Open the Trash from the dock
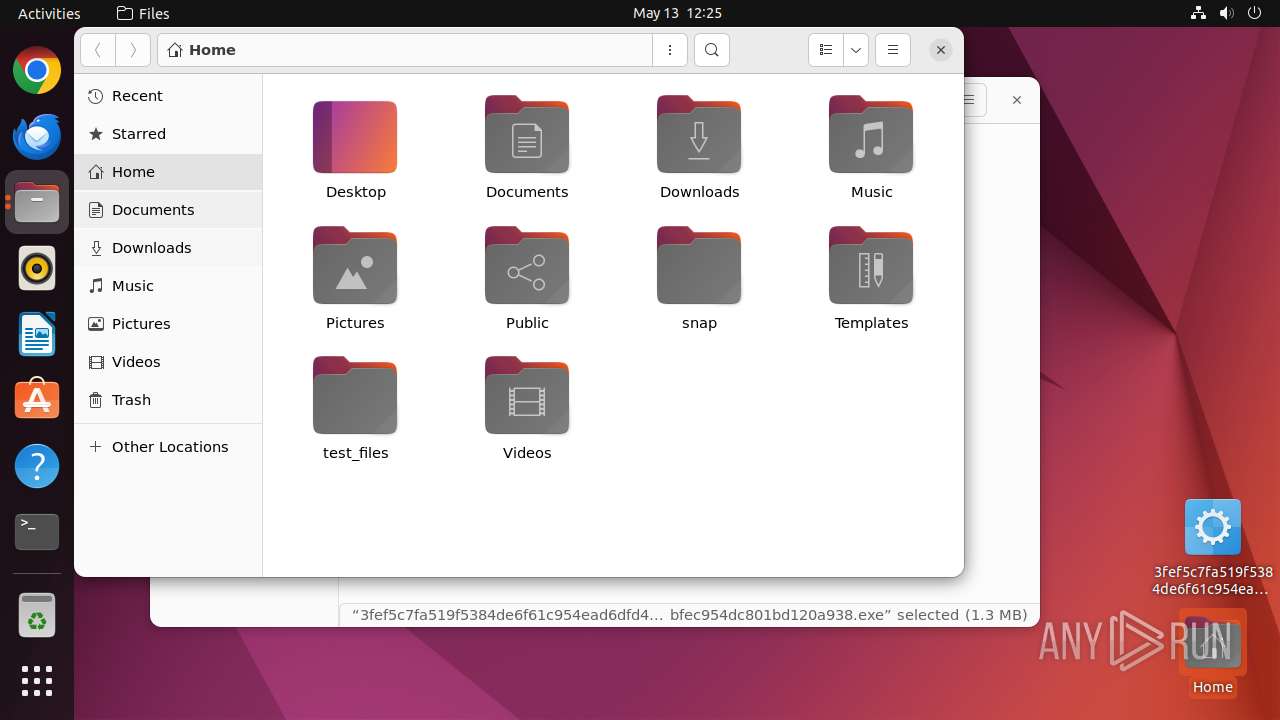1280x720 pixels. click(37, 616)
